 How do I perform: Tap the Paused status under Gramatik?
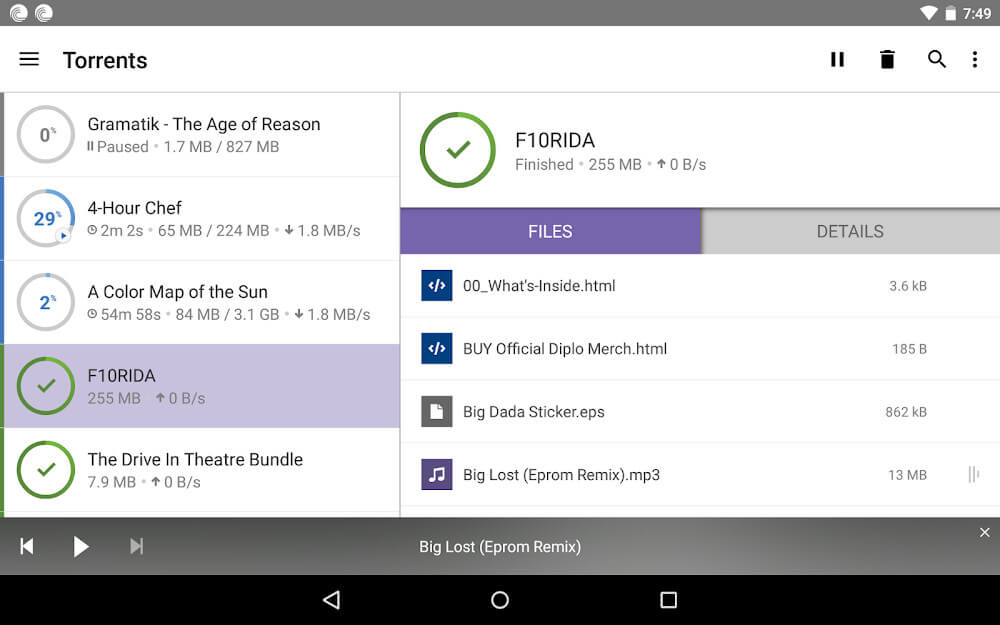(x=118, y=147)
